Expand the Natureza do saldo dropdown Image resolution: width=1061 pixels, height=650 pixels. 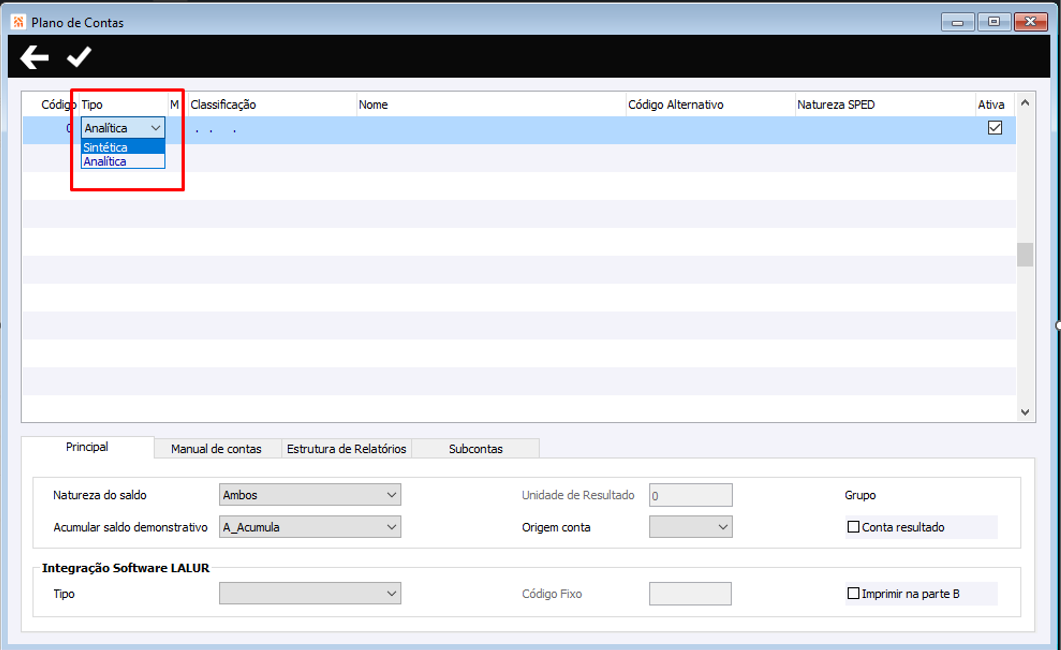[x=310, y=494]
